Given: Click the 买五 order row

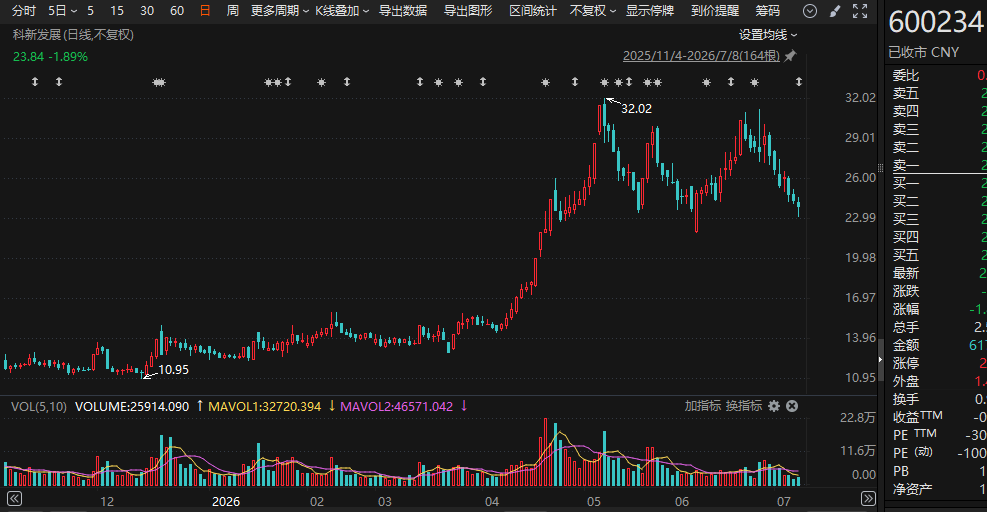Looking at the screenshot, I should [937, 255].
